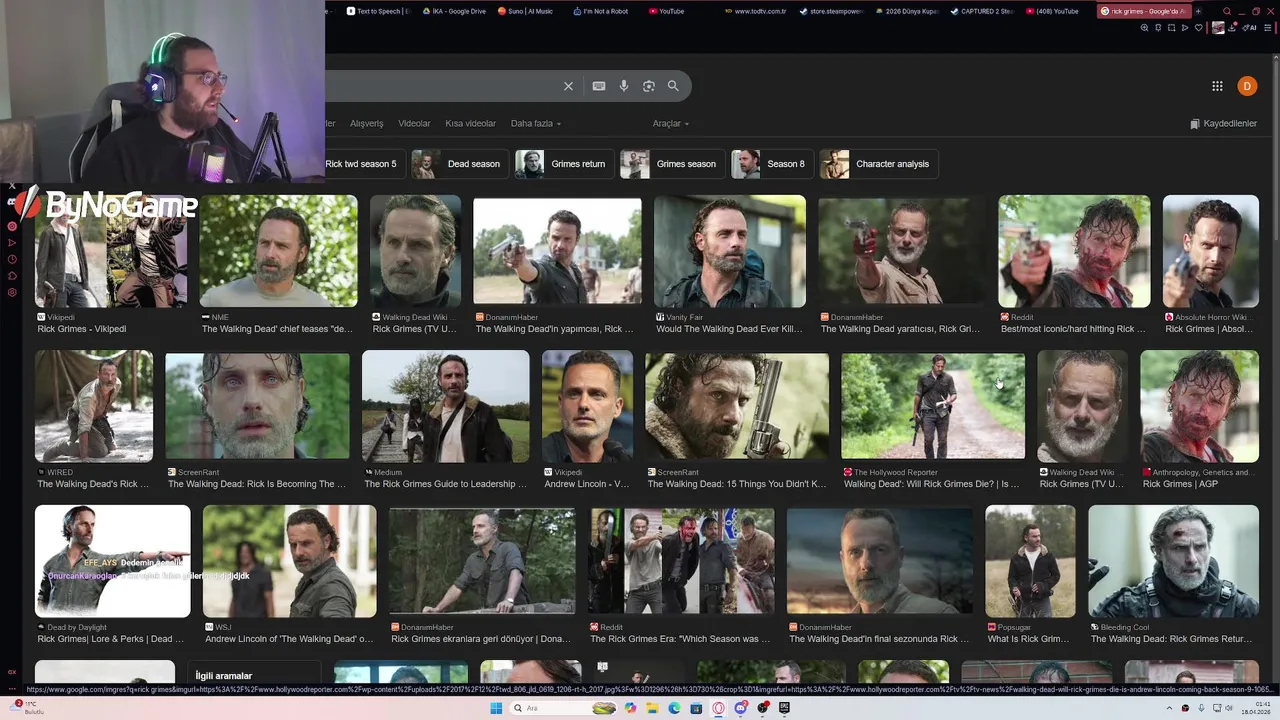Select the Character analysis filter chip

tap(878, 164)
